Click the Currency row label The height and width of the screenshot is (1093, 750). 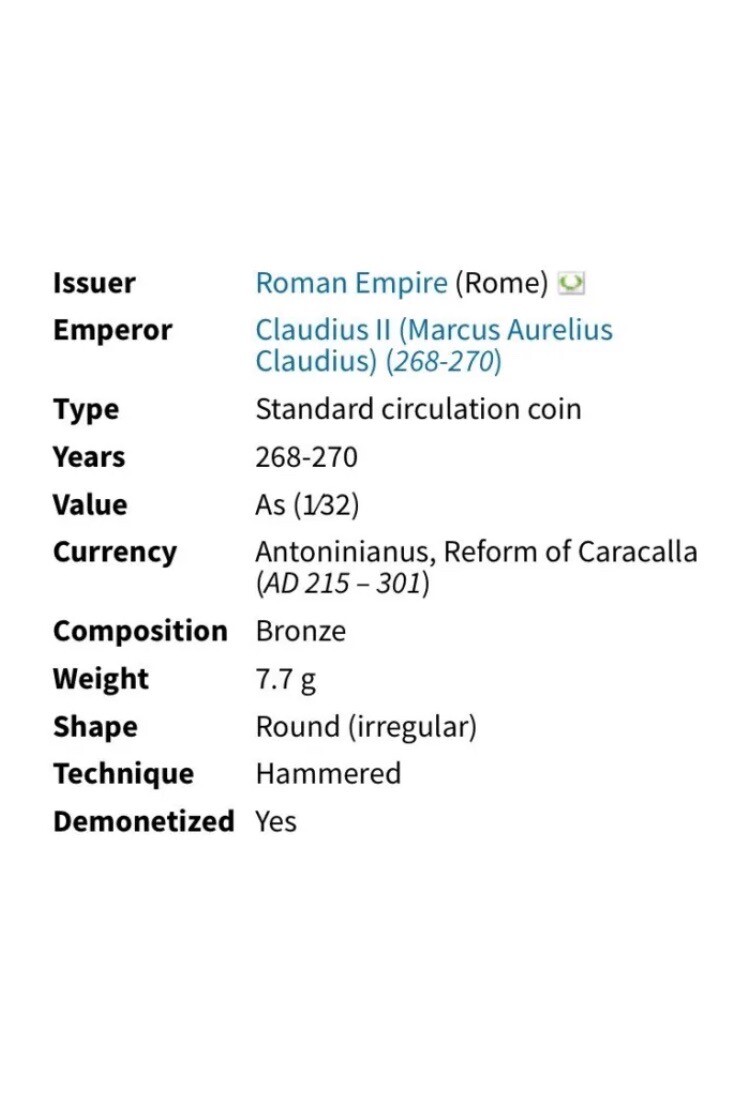(x=114, y=552)
